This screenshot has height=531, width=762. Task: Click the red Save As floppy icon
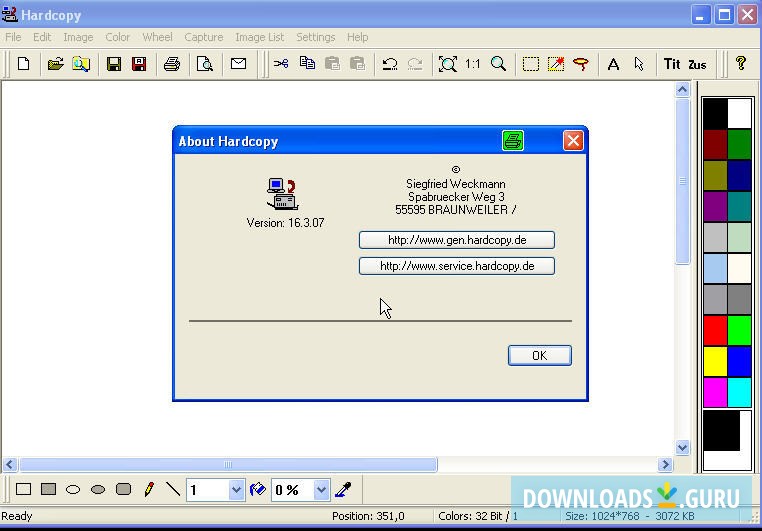pos(139,64)
